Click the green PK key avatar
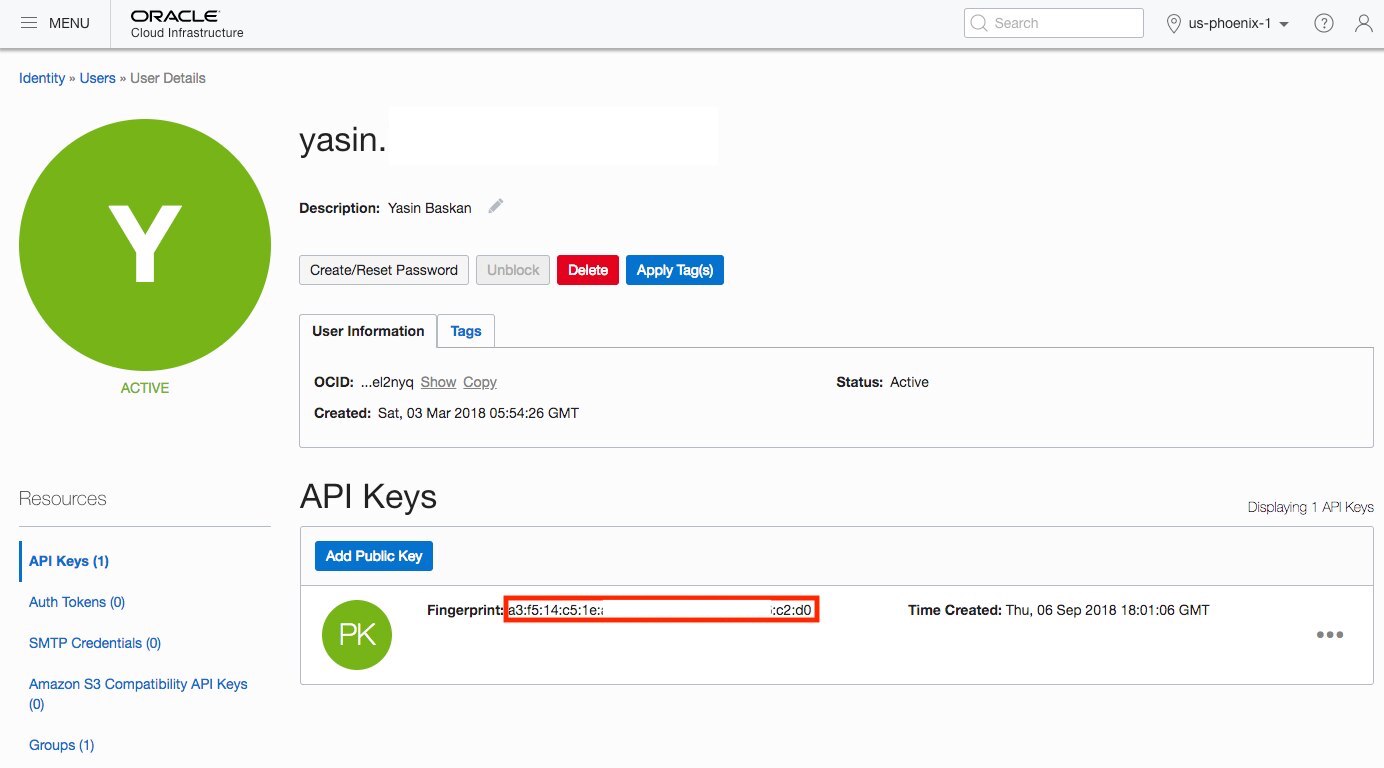This screenshot has width=1384, height=768. coord(357,635)
